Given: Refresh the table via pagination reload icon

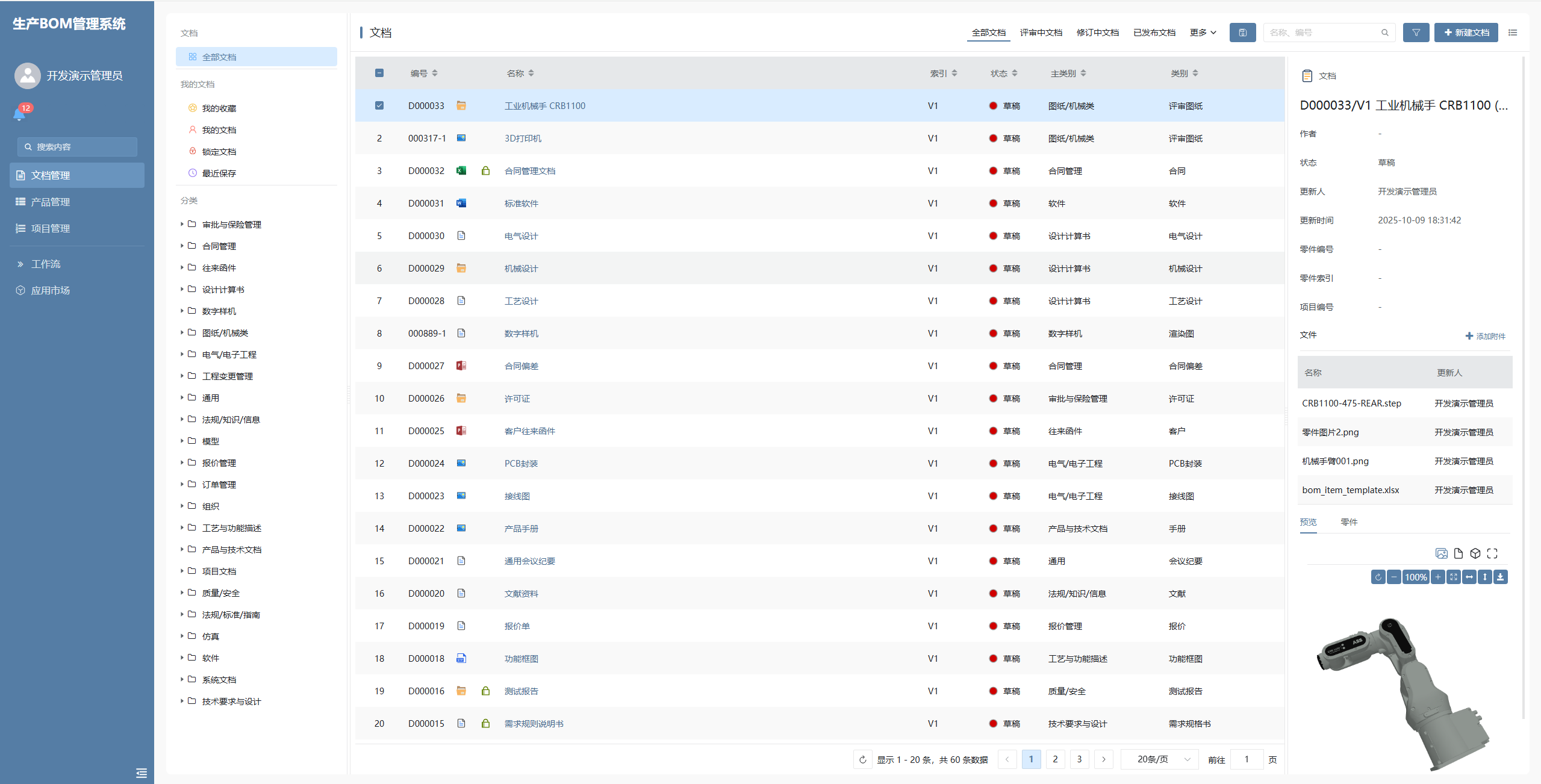Looking at the screenshot, I should tap(862, 759).
